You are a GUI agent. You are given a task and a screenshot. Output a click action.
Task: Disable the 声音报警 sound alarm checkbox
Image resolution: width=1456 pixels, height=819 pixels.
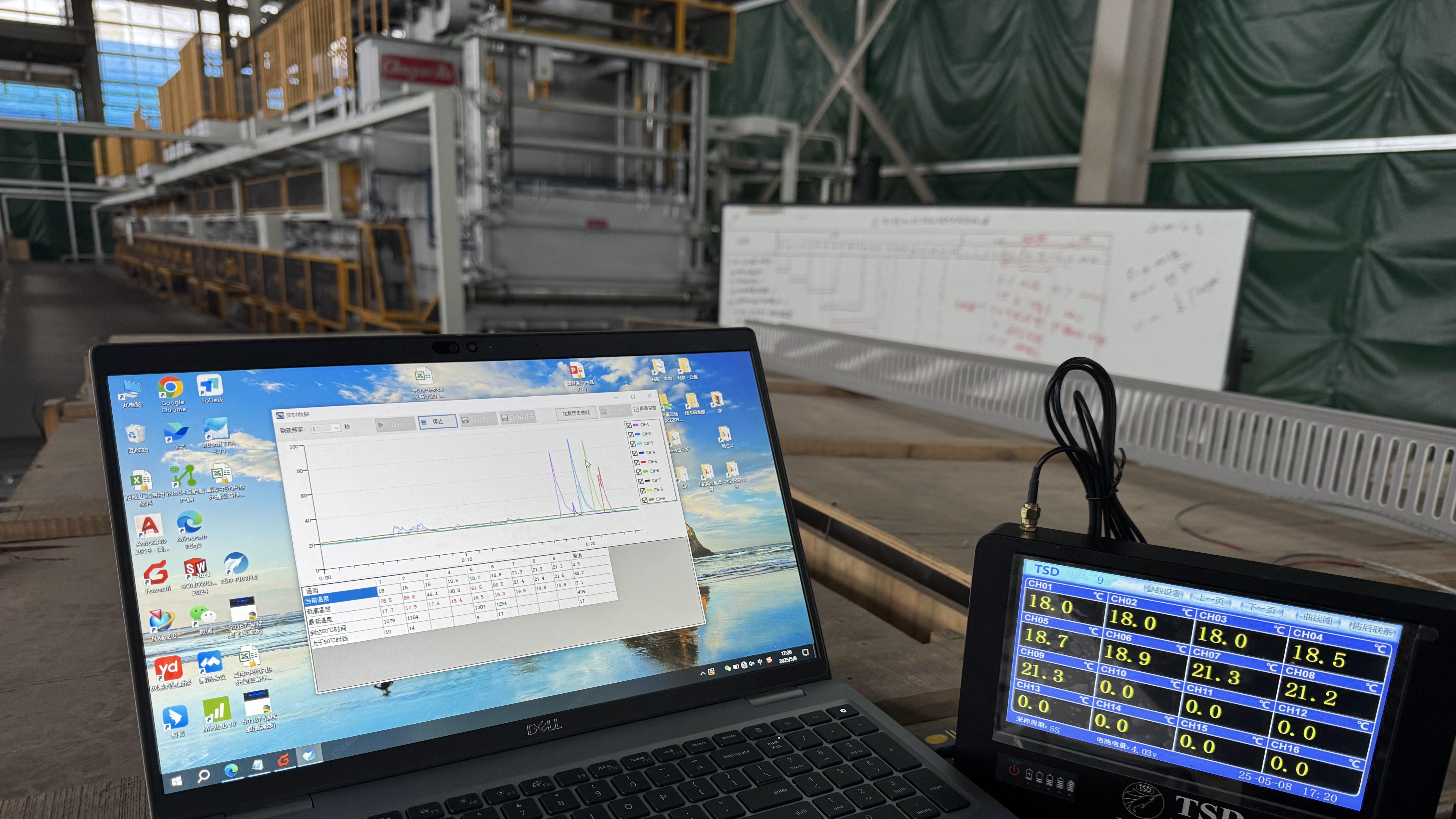pyautogui.click(x=636, y=409)
